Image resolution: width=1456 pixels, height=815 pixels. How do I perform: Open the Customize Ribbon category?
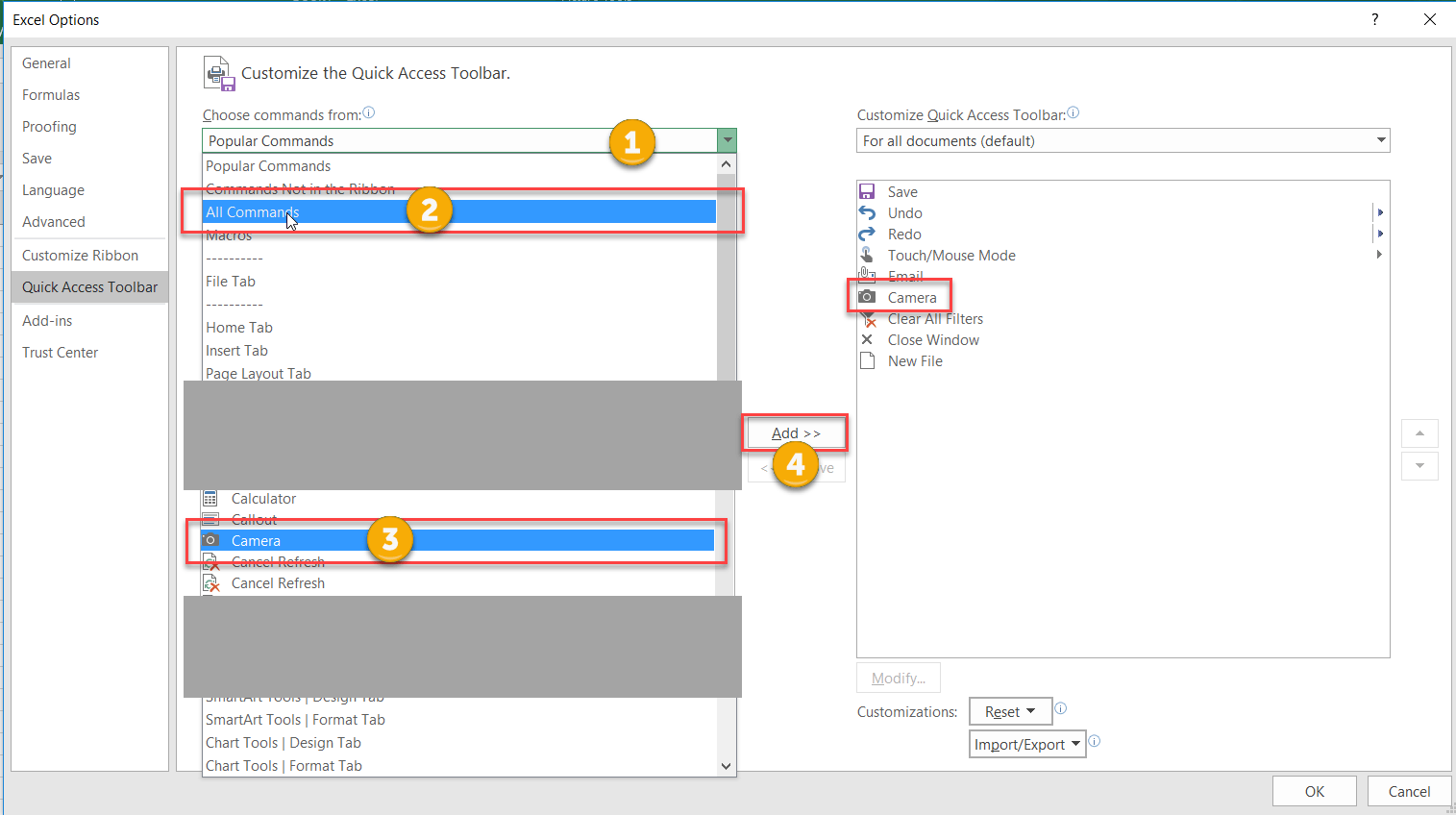(x=89, y=256)
